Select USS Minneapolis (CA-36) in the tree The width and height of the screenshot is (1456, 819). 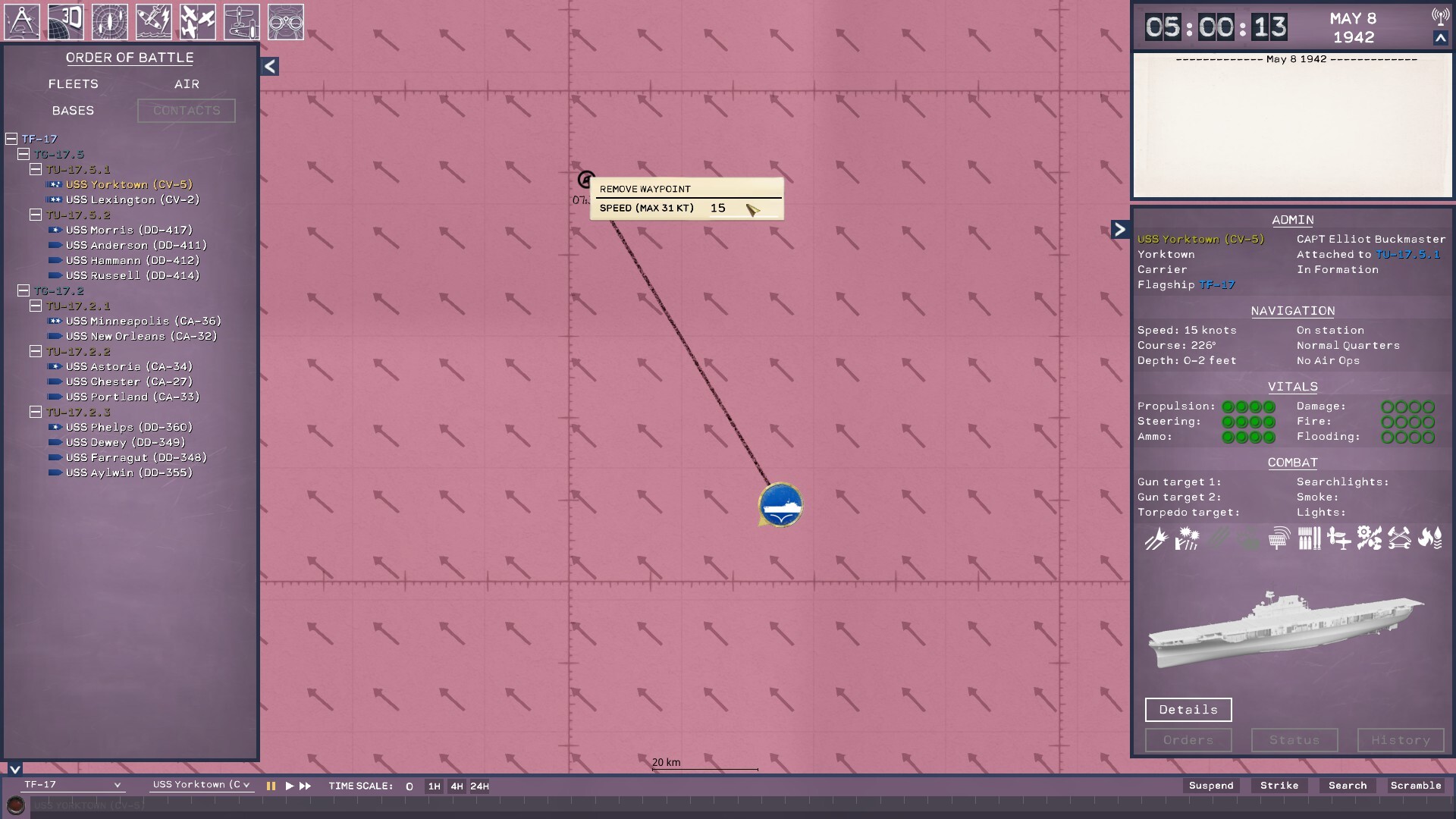(x=143, y=321)
